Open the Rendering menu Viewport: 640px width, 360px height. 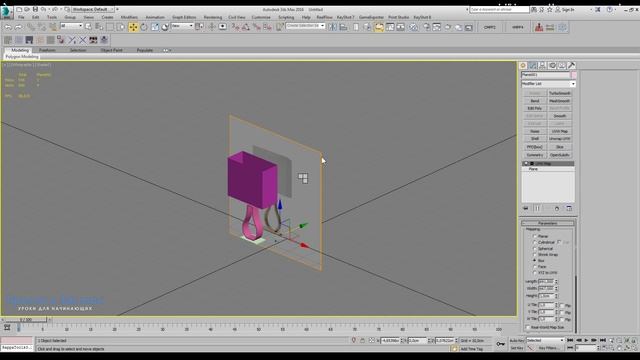click(x=213, y=17)
